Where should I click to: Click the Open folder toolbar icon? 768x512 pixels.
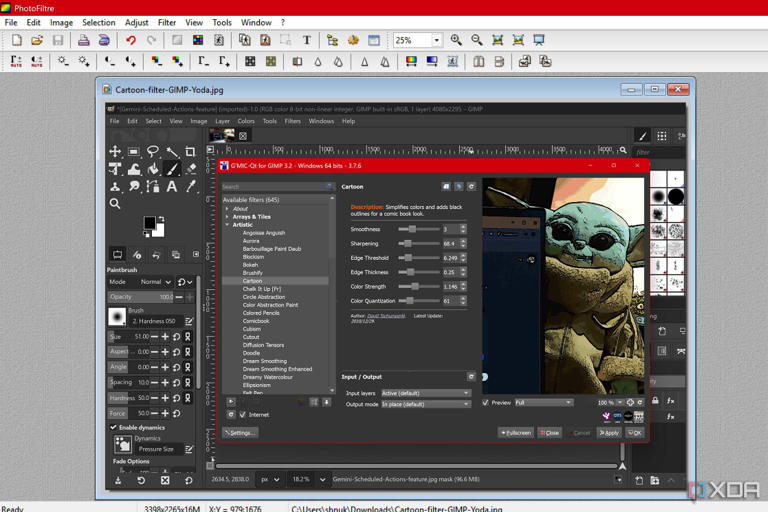point(37,40)
